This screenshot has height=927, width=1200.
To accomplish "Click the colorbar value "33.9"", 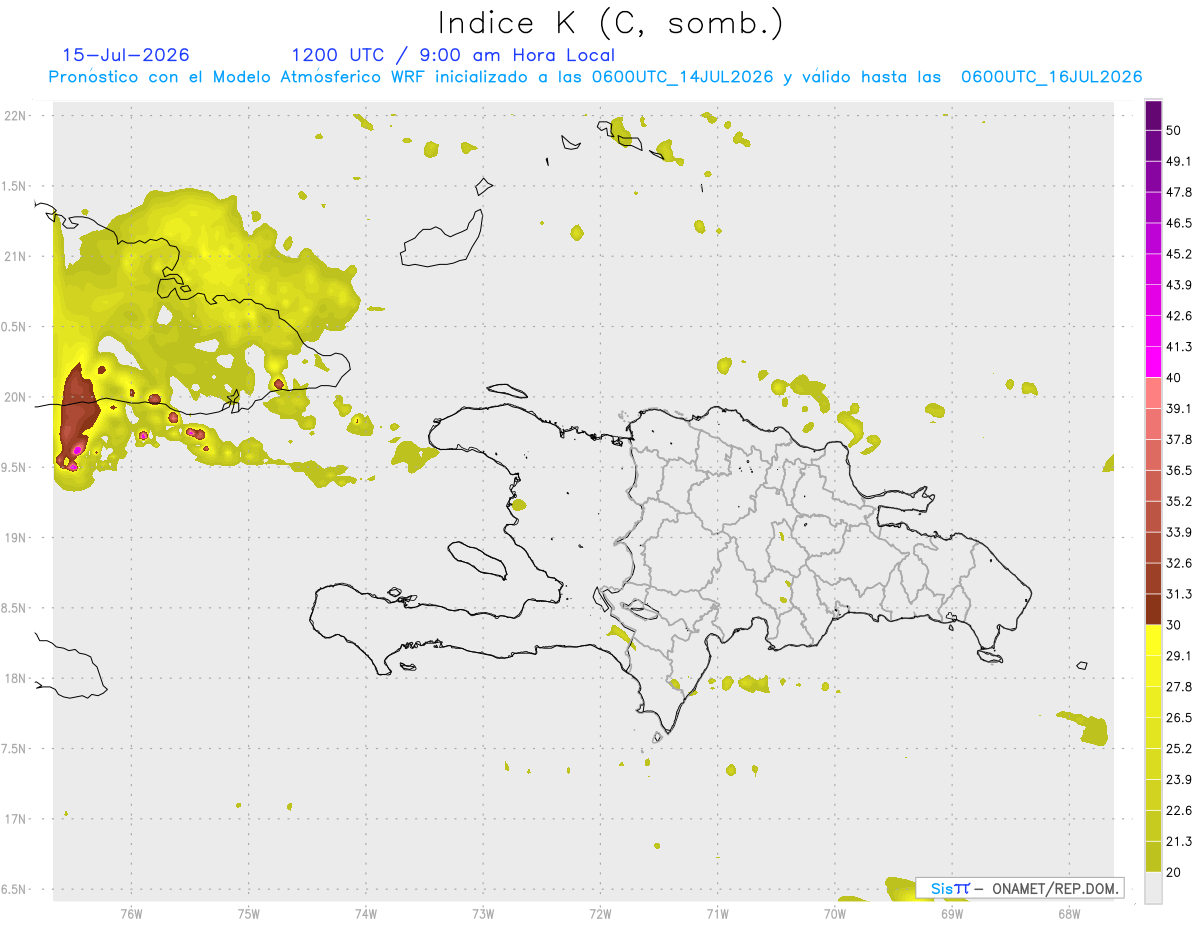I will pos(1178,532).
